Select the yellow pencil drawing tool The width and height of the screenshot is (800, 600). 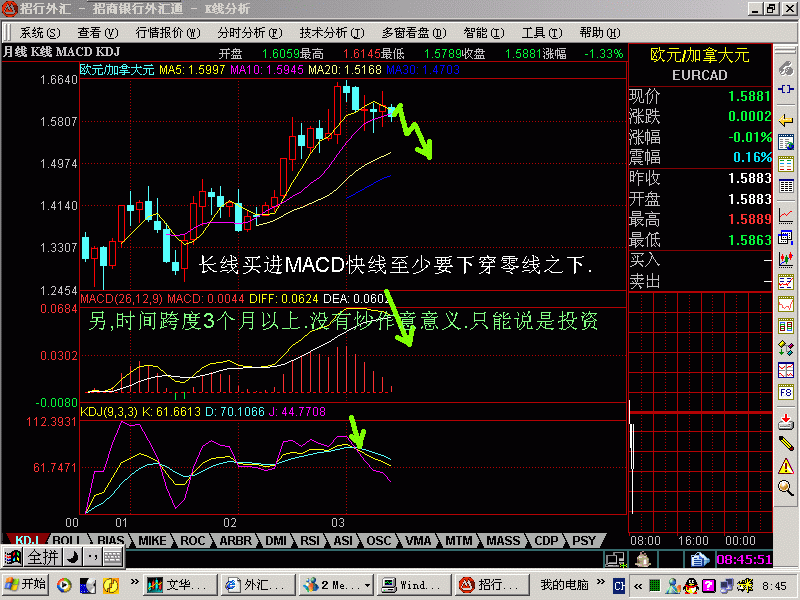(786, 443)
